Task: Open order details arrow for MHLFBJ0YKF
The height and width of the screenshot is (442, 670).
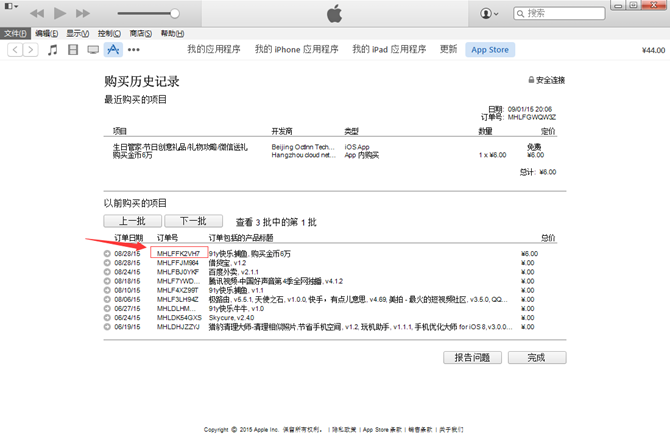Action: (x=107, y=272)
